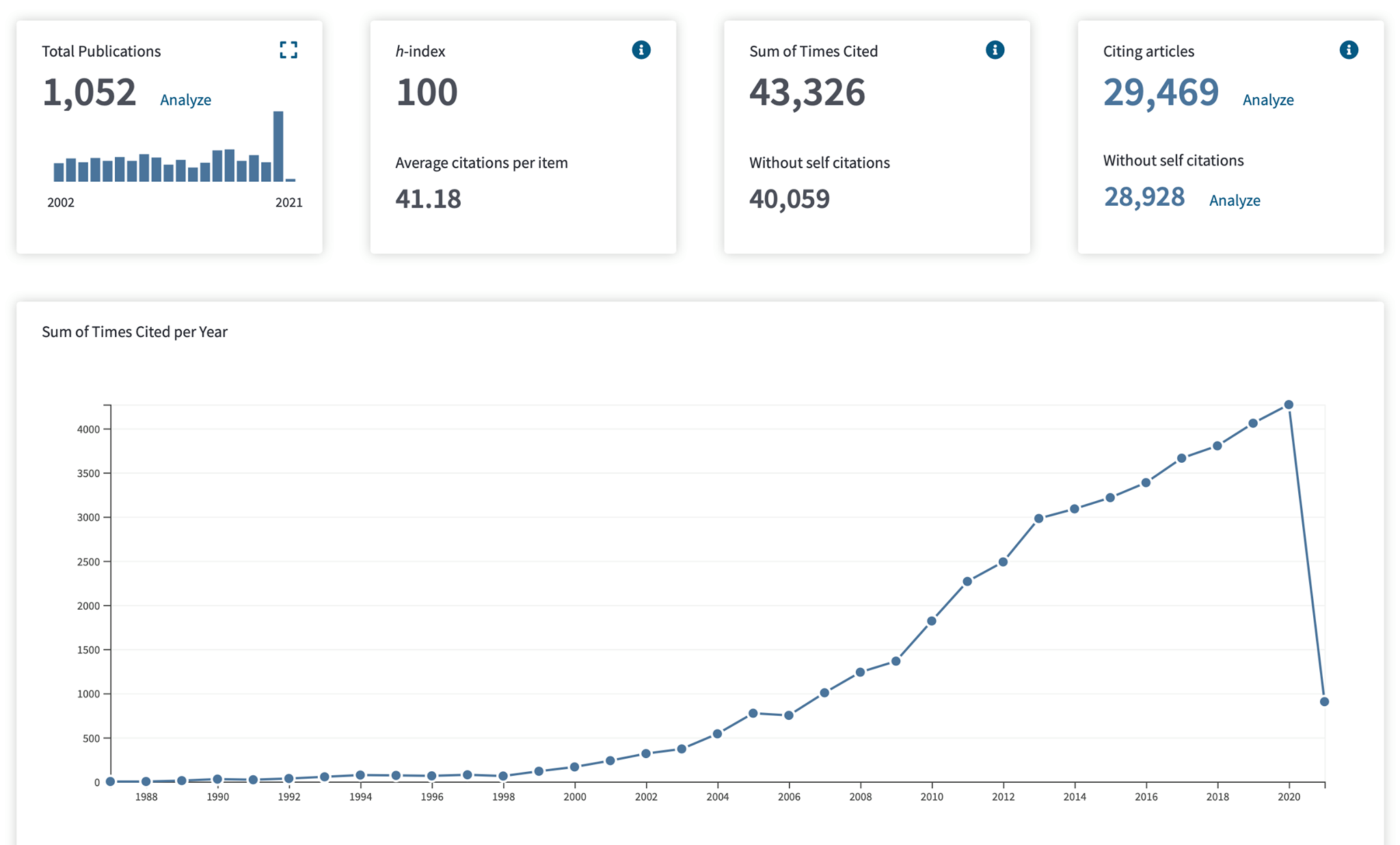Click the 'Sum of Times Cited per Year' heading

pyautogui.click(x=135, y=332)
